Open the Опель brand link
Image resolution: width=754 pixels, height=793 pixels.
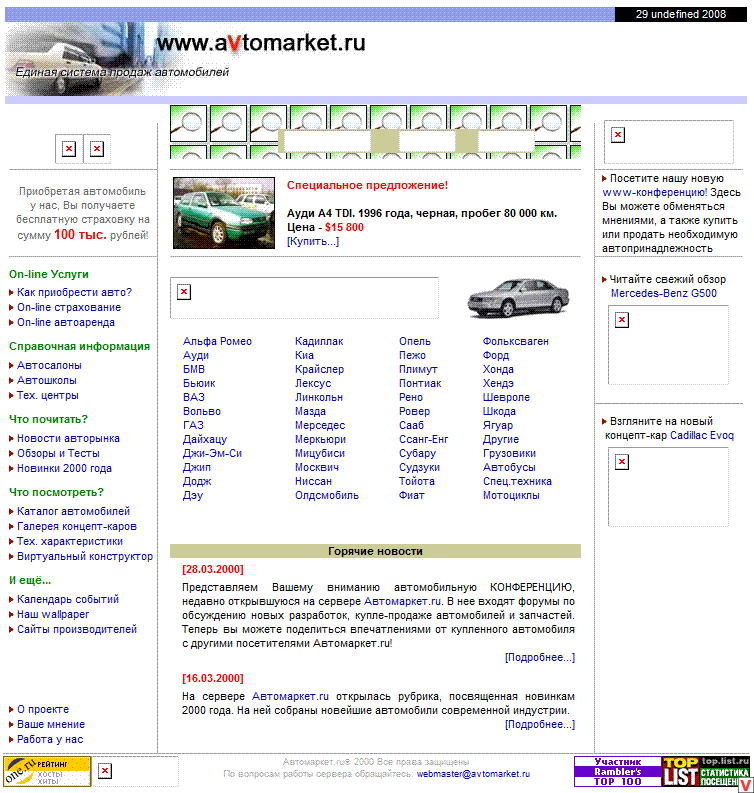(415, 341)
